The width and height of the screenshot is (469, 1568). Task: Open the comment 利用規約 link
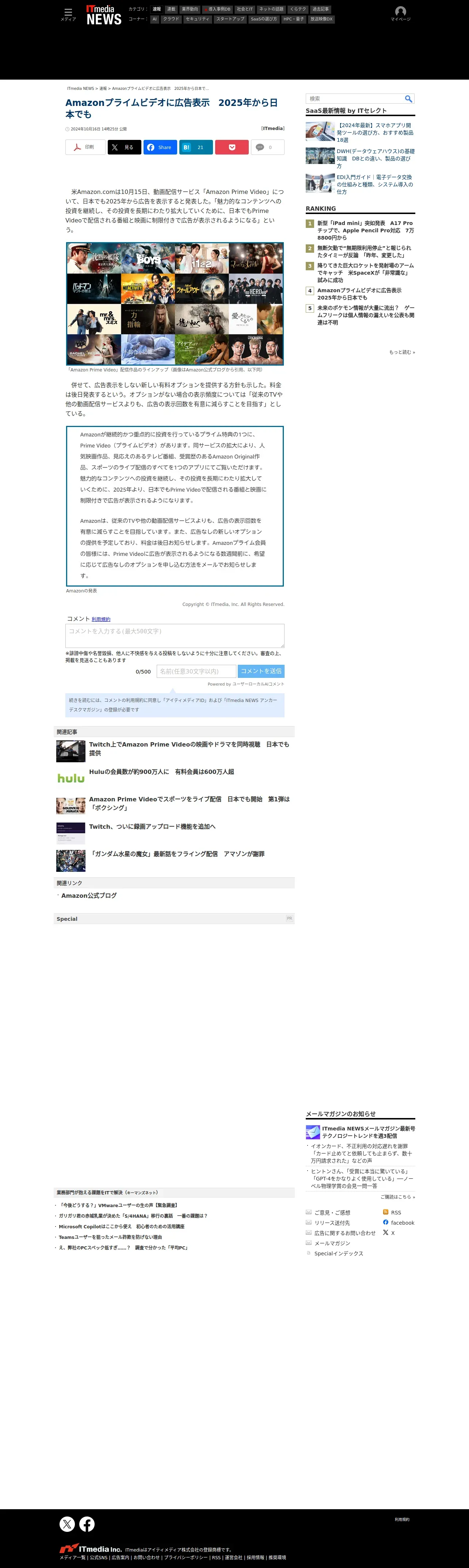pyautogui.click(x=101, y=619)
